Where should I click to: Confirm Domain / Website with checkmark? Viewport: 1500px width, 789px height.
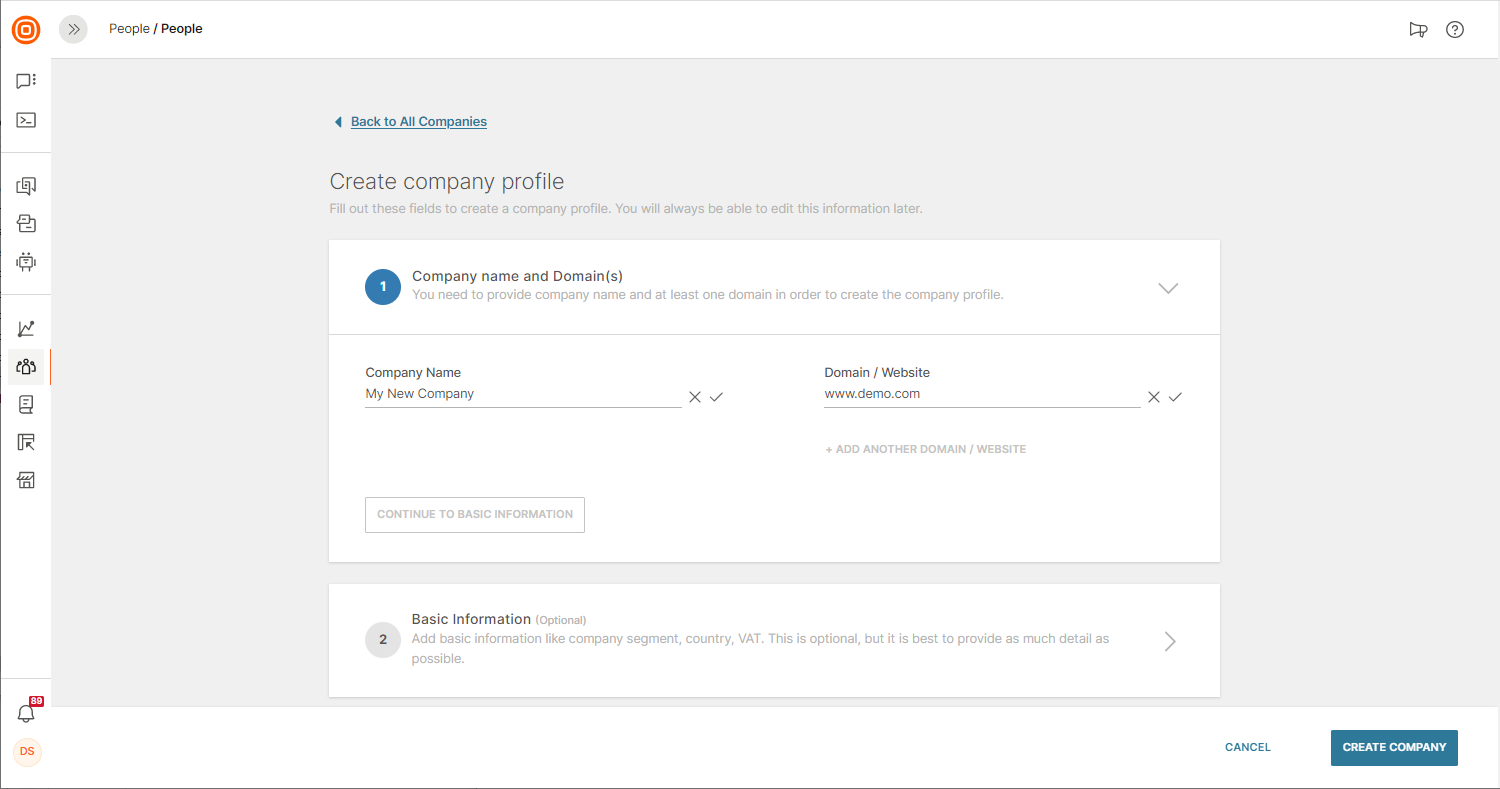(x=1175, y=397)
